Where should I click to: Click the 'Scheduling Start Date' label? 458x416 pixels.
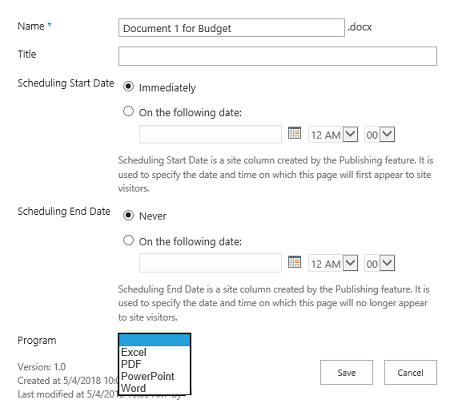click(66, 83)
